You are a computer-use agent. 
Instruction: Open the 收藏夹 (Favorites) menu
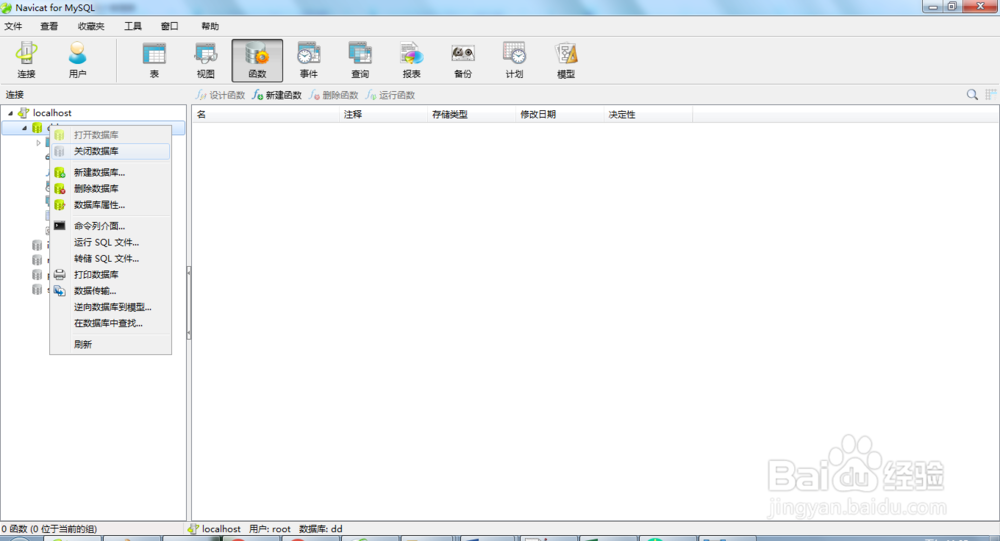[91, 26]
